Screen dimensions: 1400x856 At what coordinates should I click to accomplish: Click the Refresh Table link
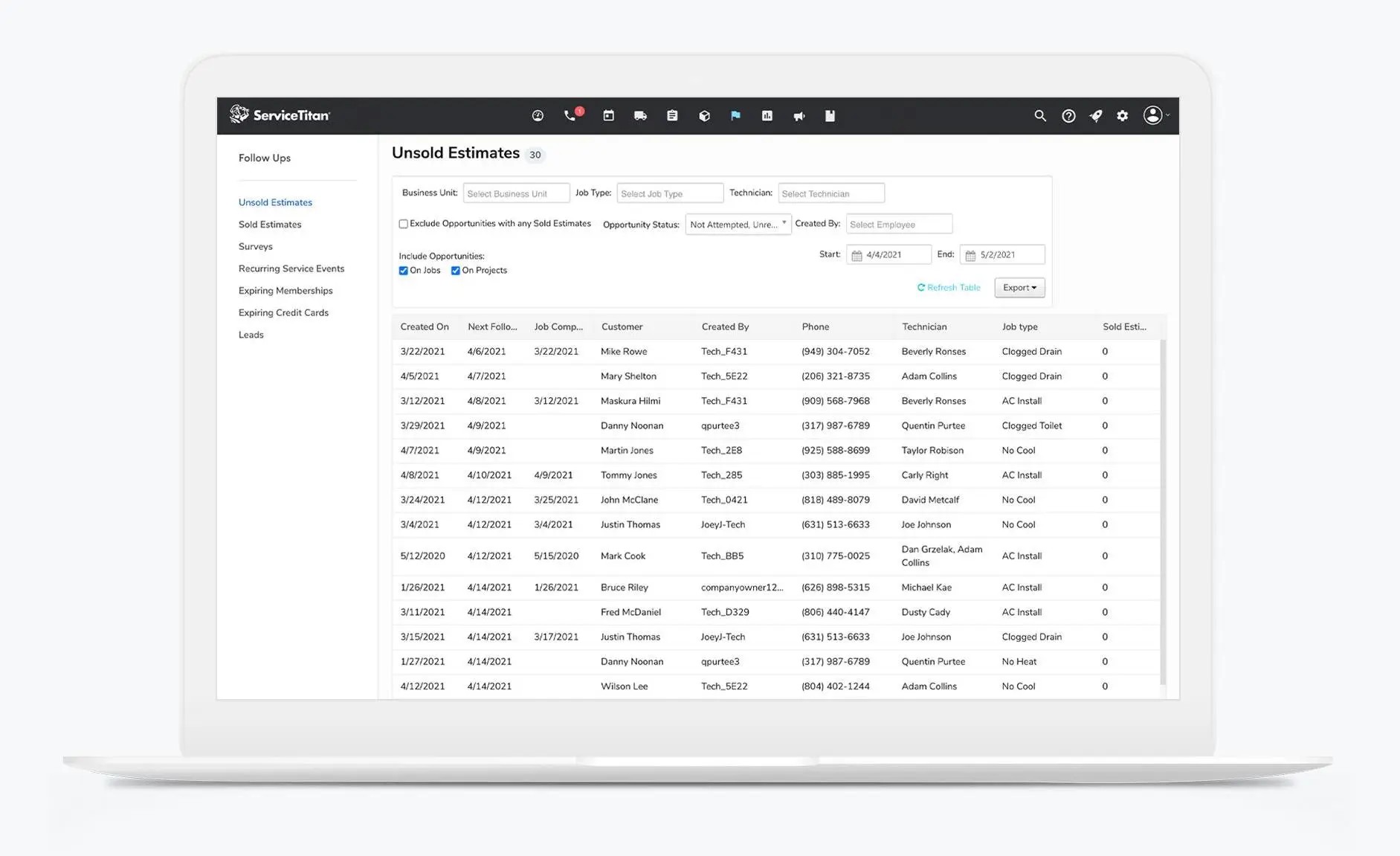949,288
